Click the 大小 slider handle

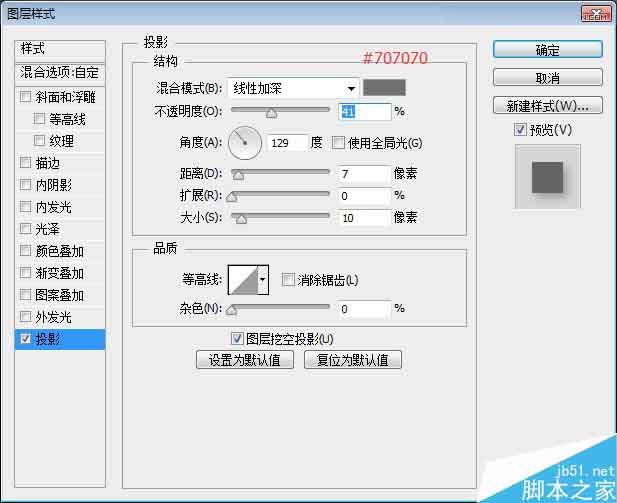click(241, 219)
